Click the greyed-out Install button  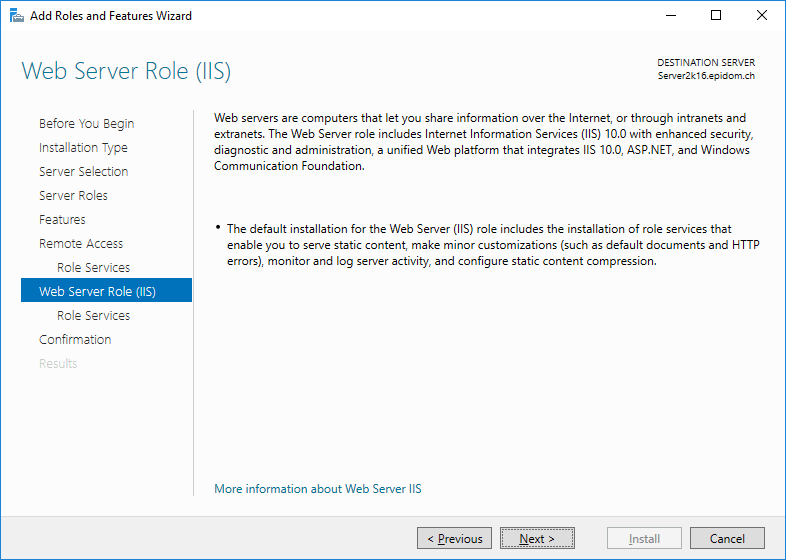(x=644, y=538)
